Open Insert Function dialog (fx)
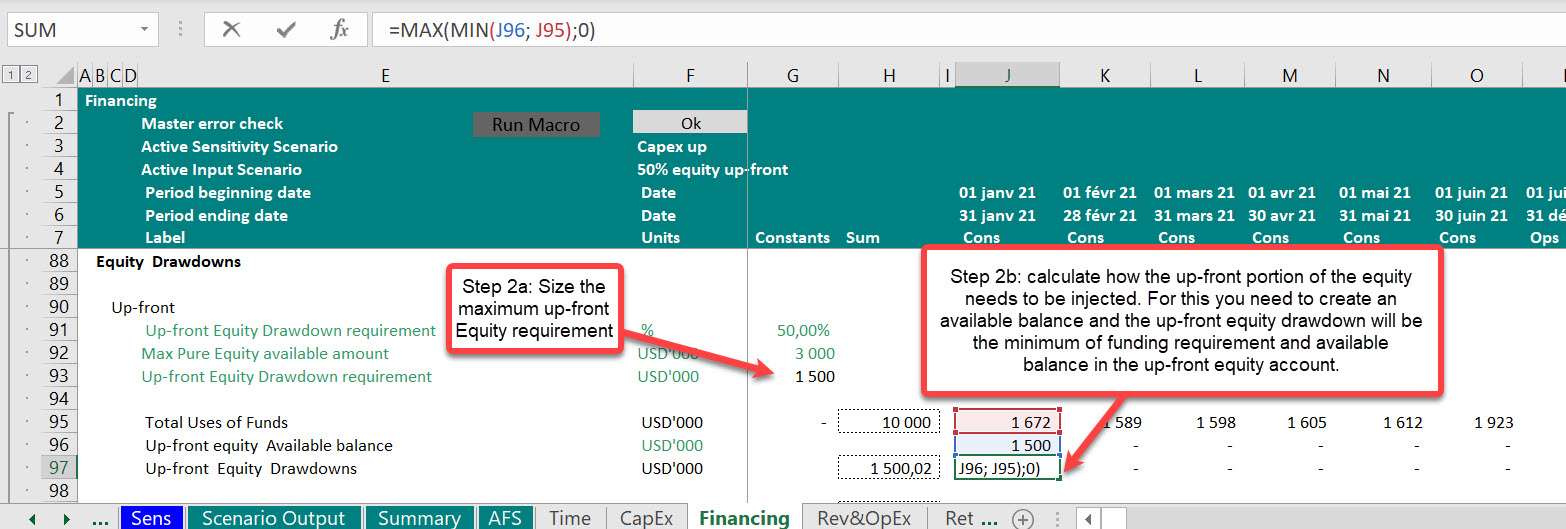Screen dimensions: 1566x529 [340, 30]
